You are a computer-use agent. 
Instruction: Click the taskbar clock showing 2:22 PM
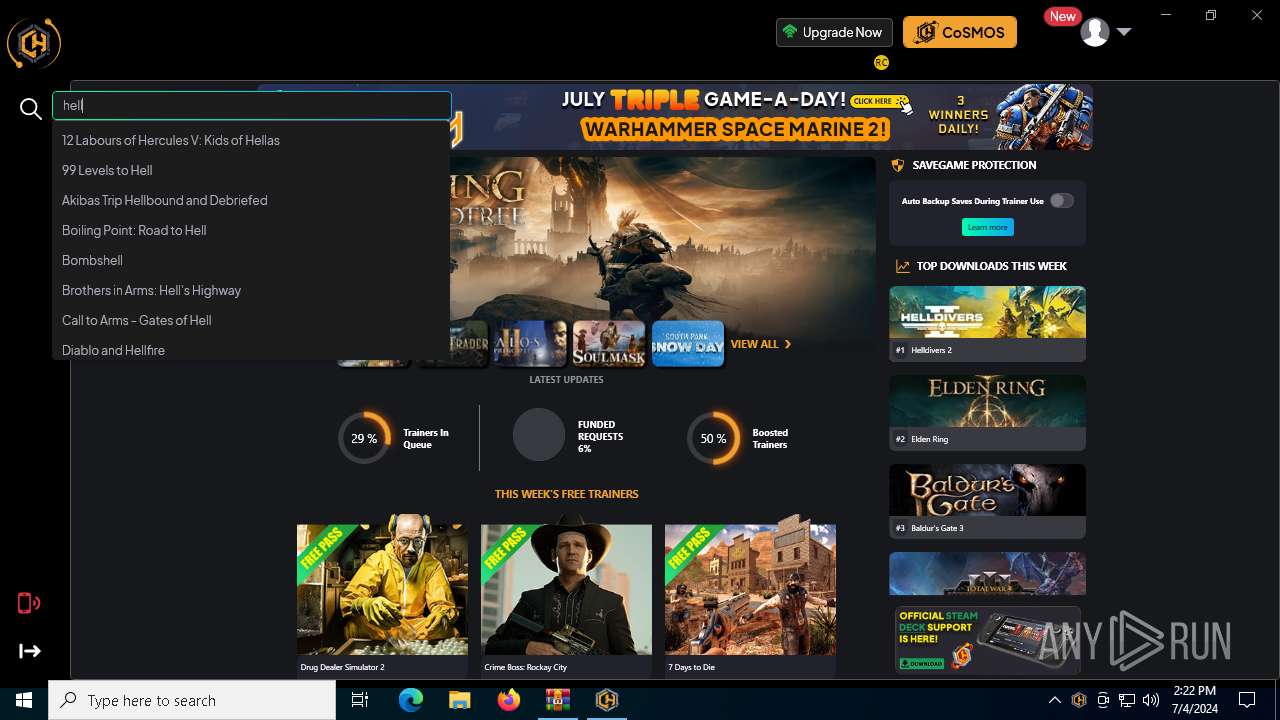point(1195,700)
